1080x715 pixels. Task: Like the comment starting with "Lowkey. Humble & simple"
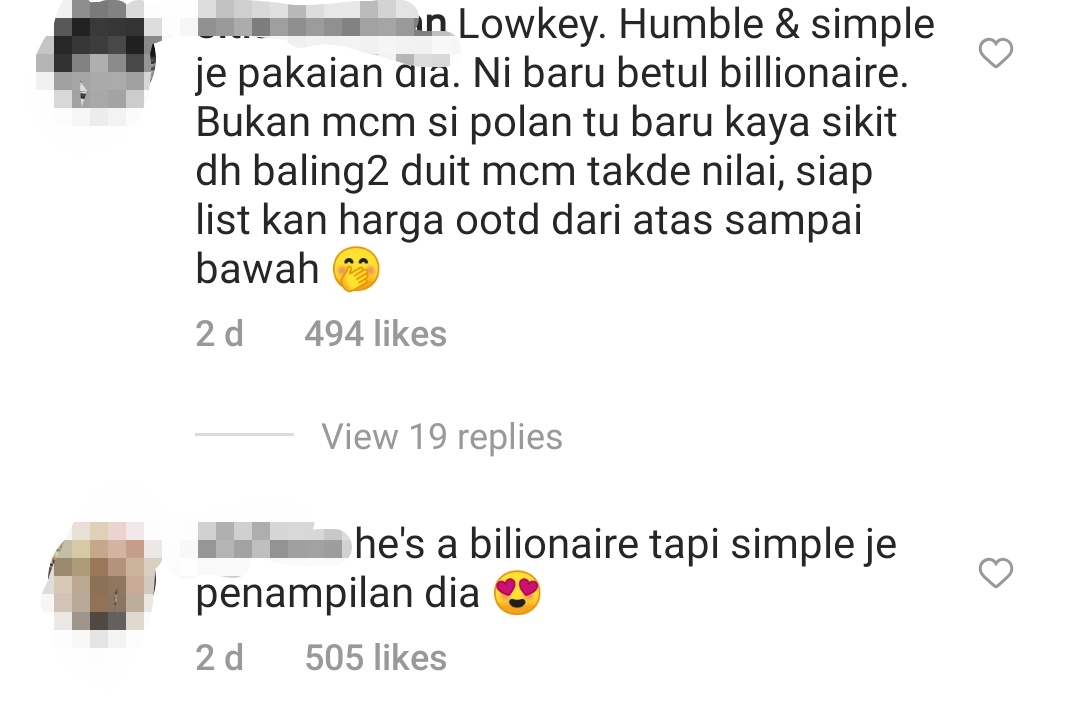(995, 53)
